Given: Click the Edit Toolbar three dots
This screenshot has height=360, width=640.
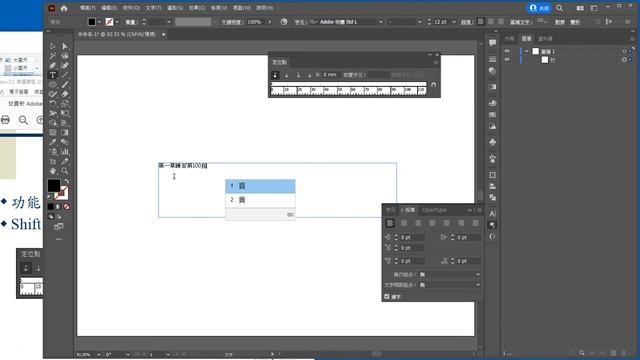Looking at the screenshot, I should click(59, 239).
